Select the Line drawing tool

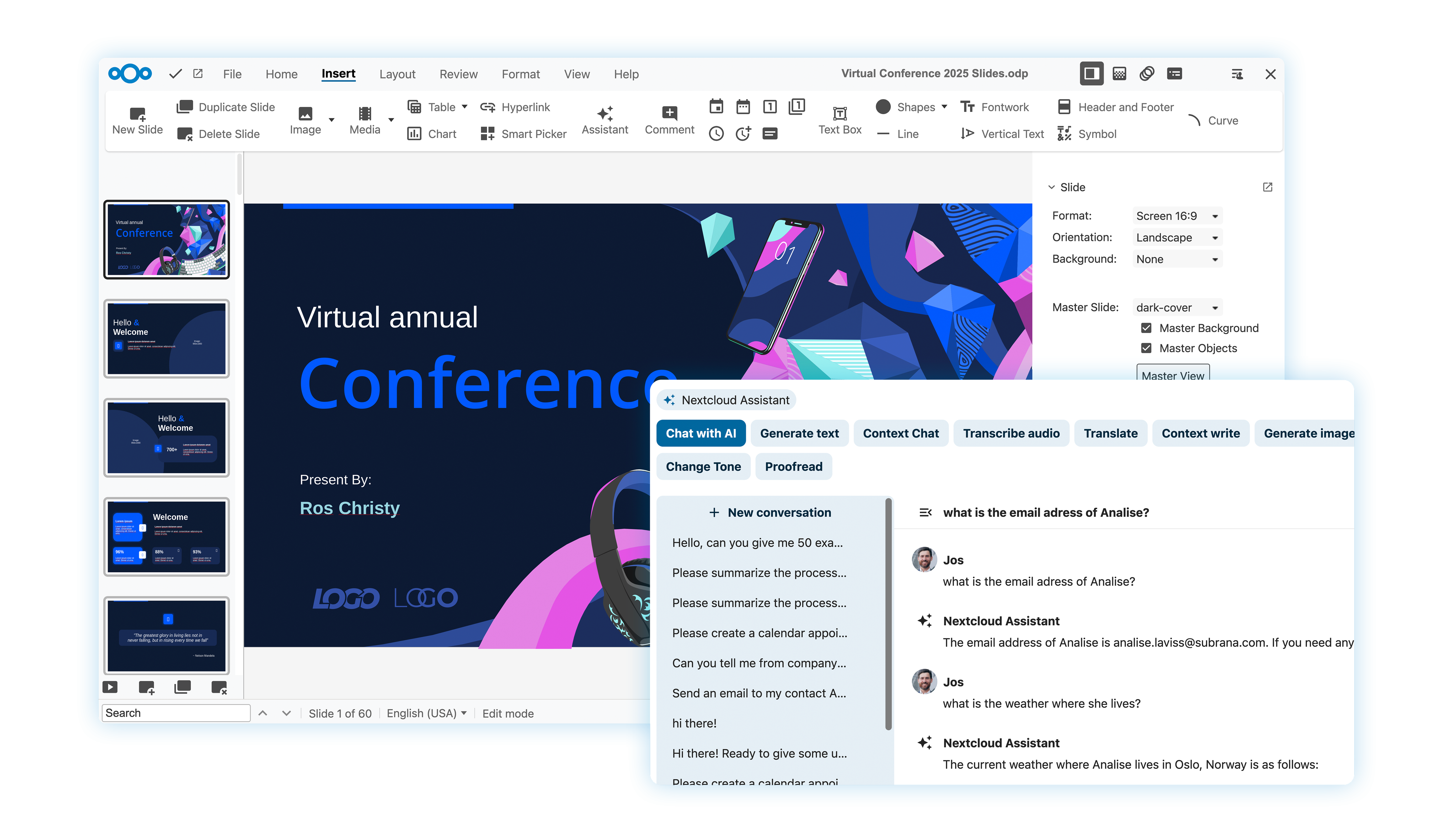898,134
